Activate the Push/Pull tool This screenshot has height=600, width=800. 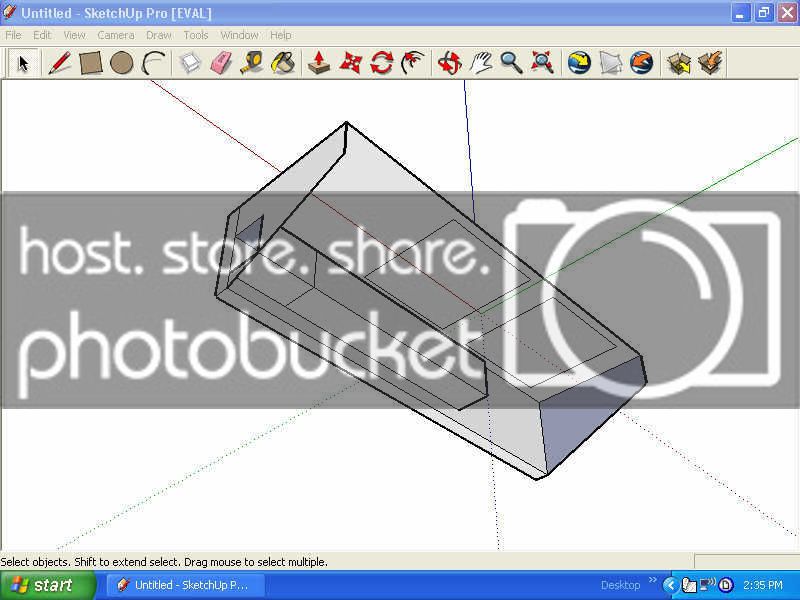(x=319, y=63)
